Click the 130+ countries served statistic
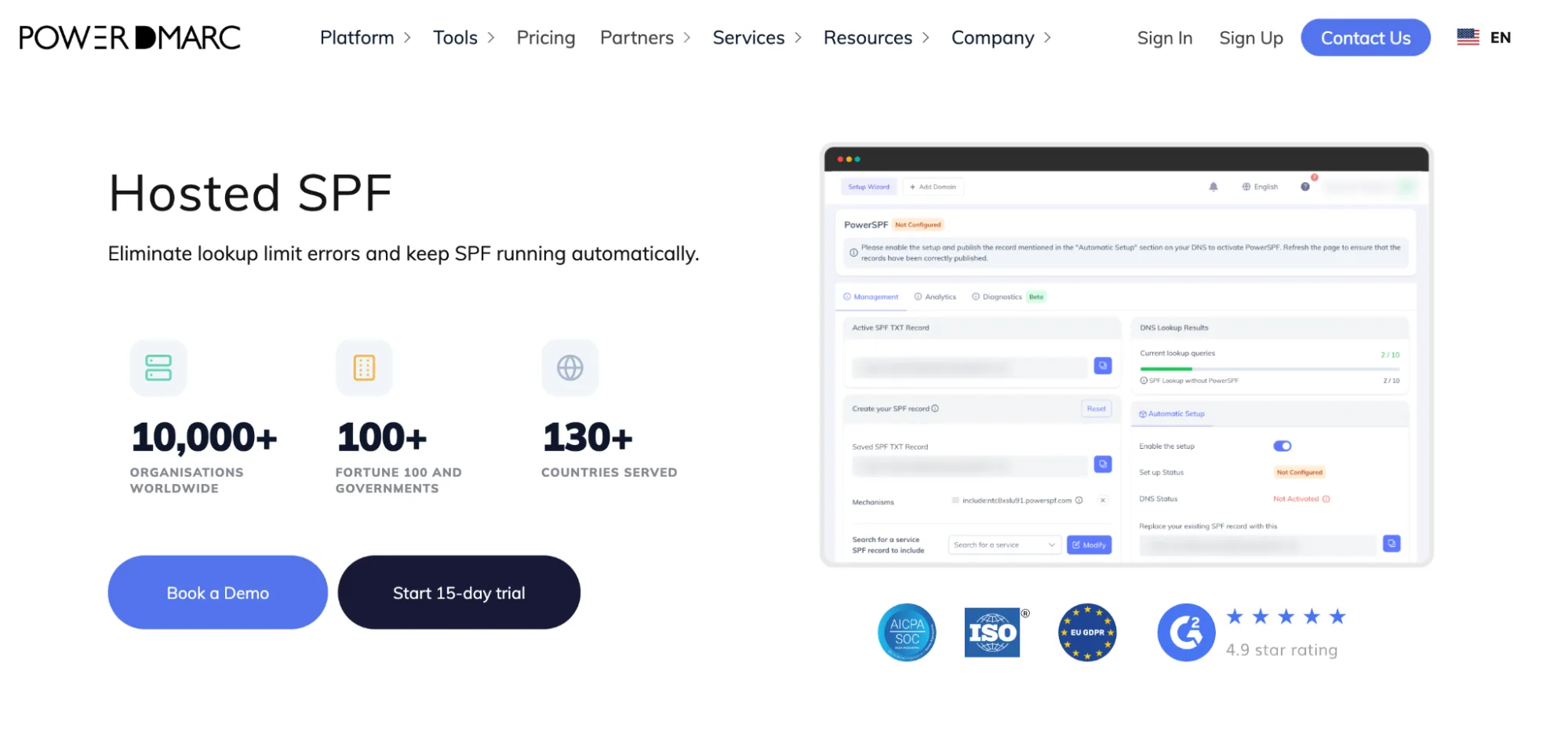 [609, 448]
